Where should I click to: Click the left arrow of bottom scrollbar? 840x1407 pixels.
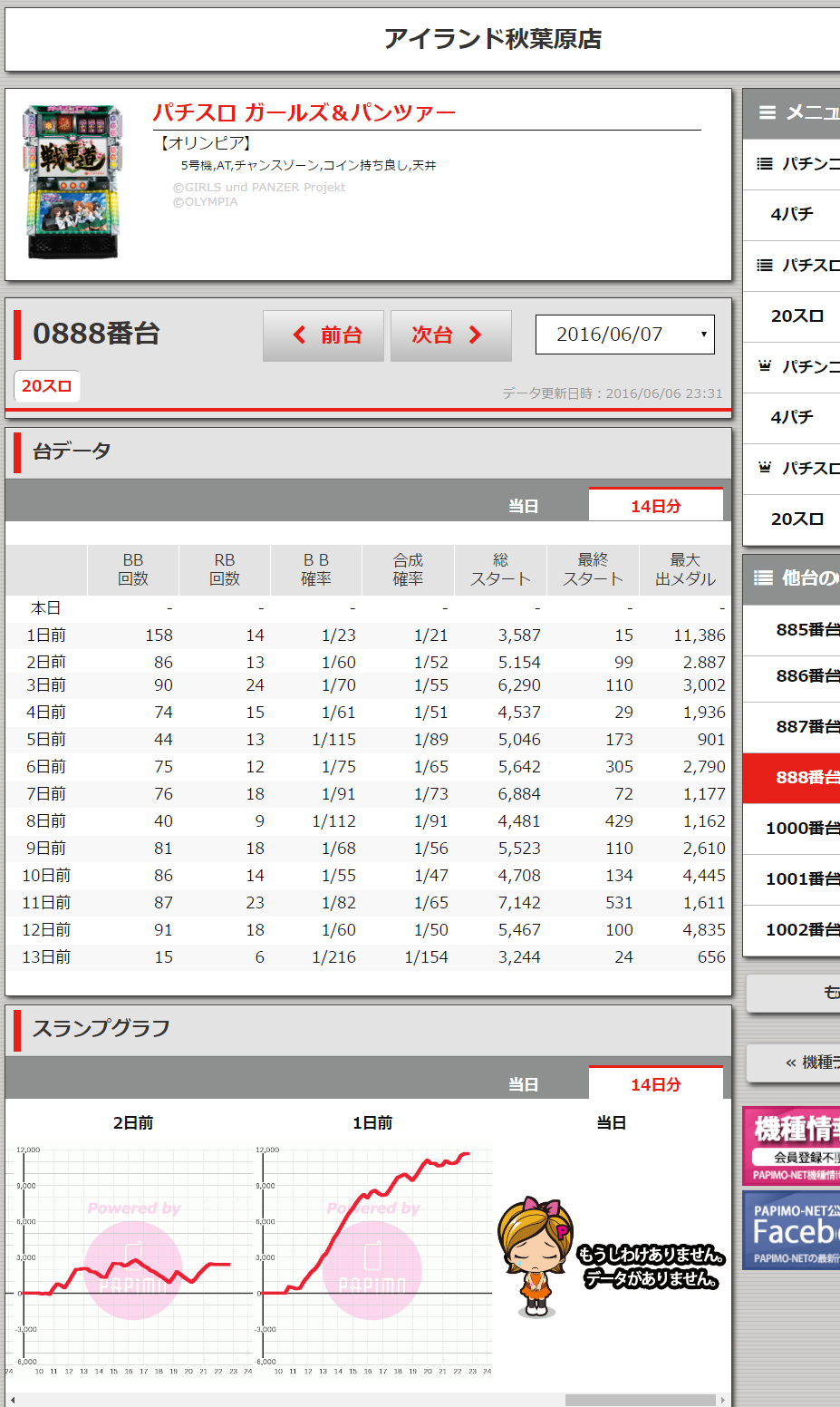coord(12,1400)
